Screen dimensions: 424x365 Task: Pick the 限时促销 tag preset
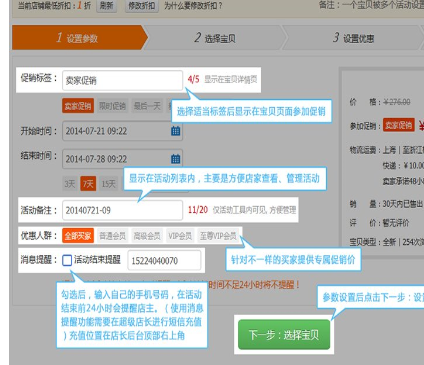pos(113,106)
